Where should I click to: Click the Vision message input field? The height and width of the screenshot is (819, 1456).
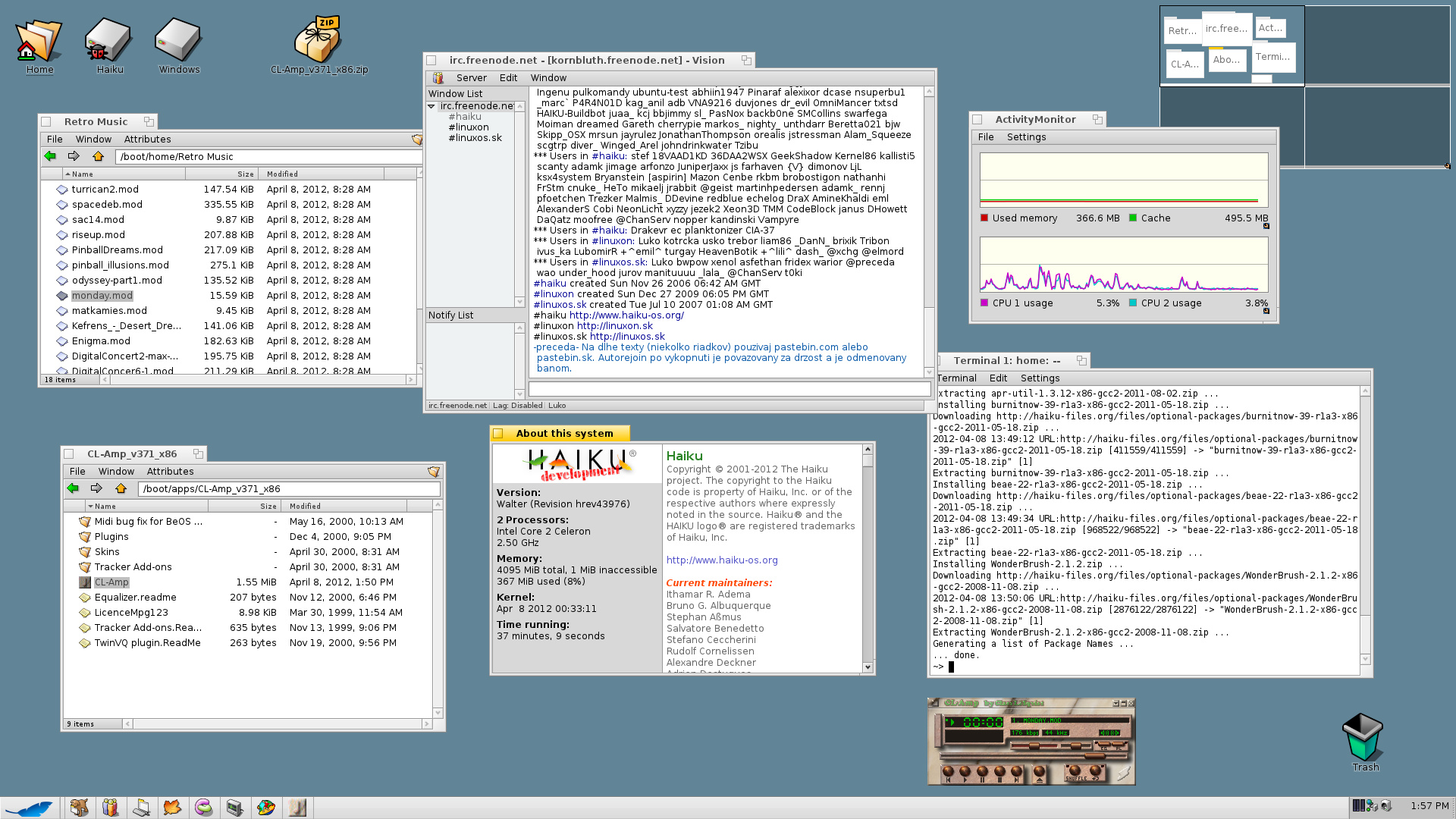729,389
